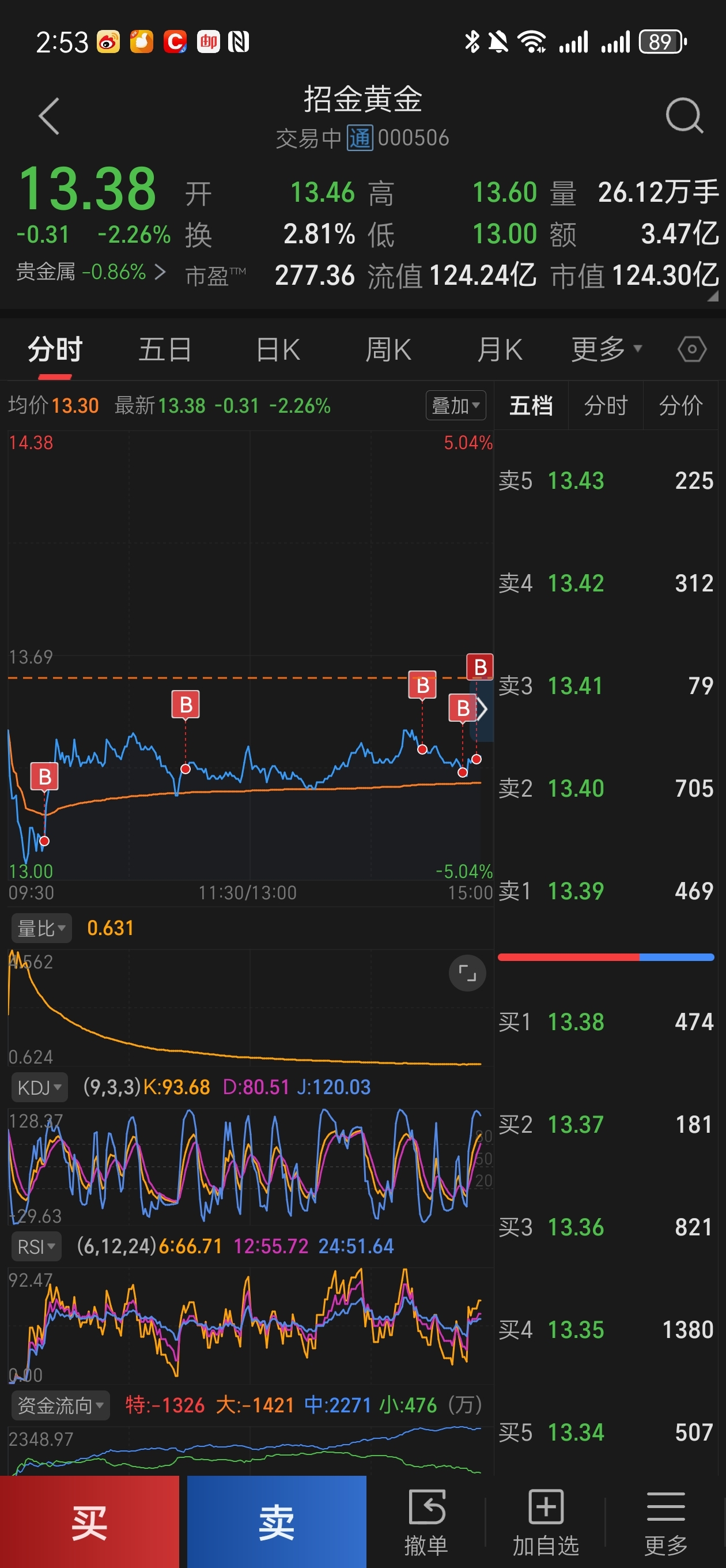
Task: Tap the 中:2271 fund flow value
Action: tap(338, 1405)
